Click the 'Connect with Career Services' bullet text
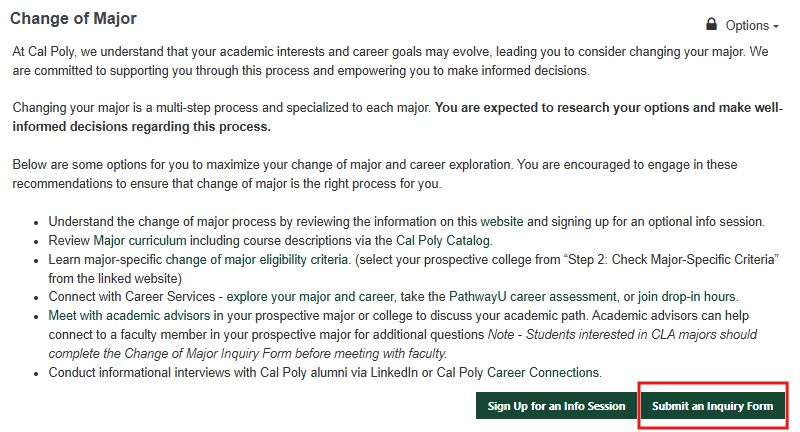 click(132, 296)
